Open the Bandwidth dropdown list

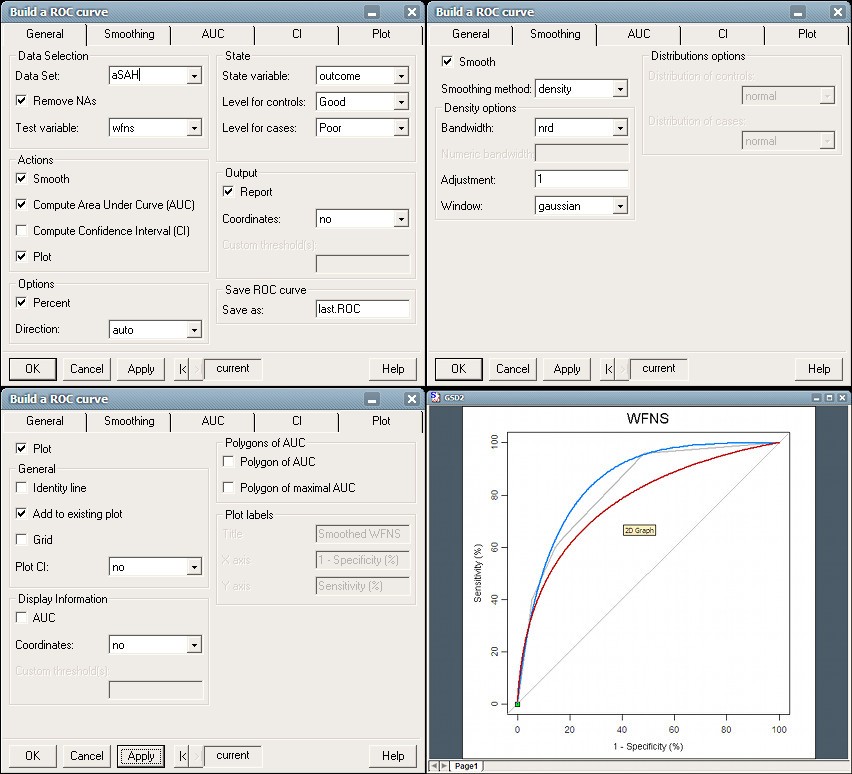619,128
